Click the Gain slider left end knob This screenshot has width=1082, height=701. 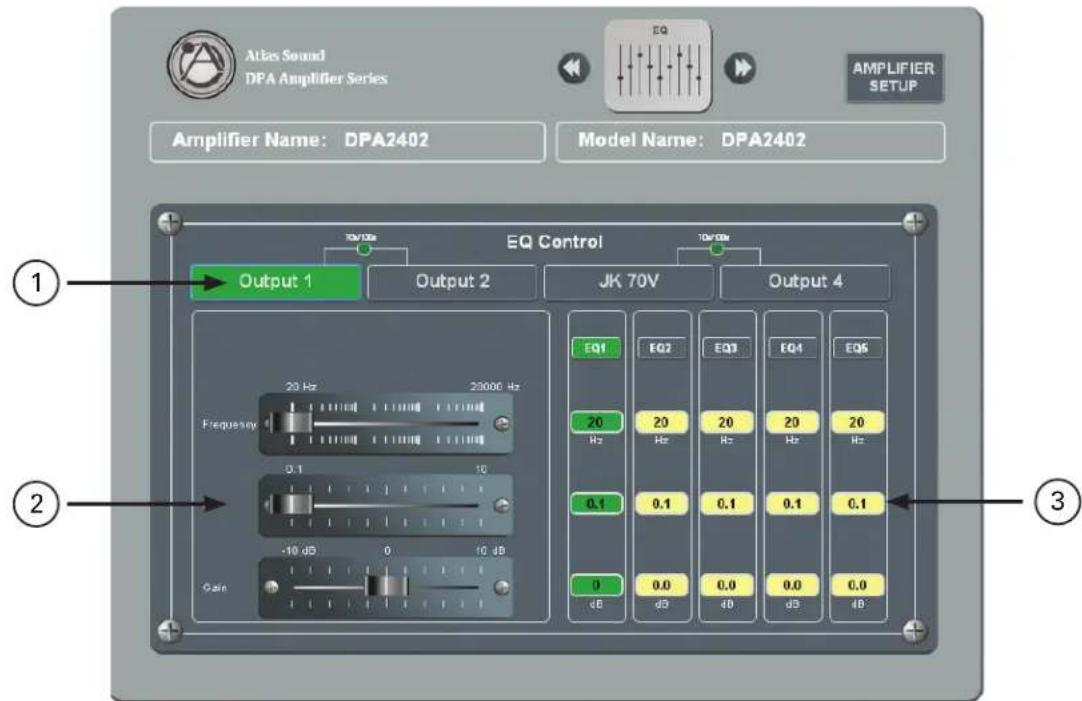(x=271, y=587)
